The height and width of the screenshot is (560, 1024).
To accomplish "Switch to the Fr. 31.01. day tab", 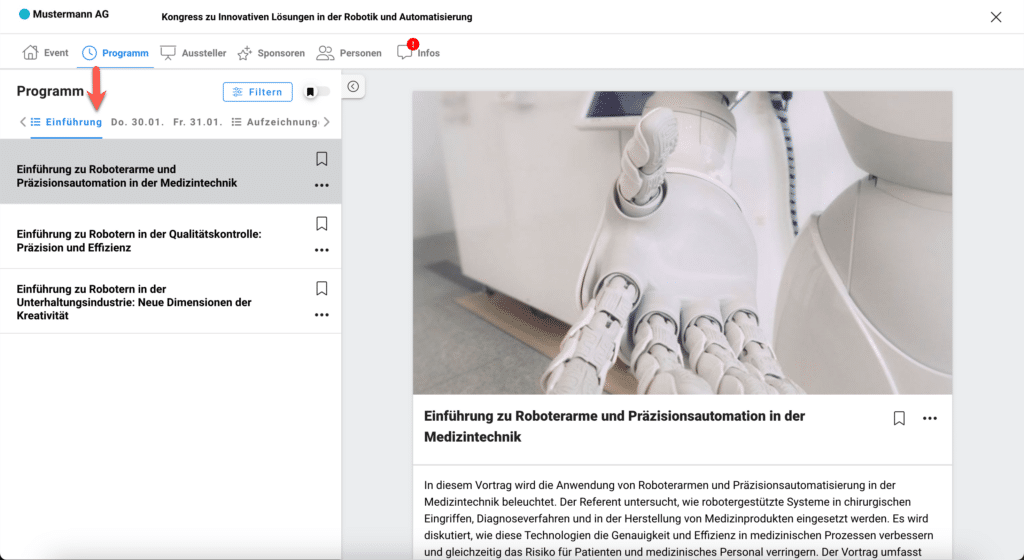I will (x=197, y=122).
